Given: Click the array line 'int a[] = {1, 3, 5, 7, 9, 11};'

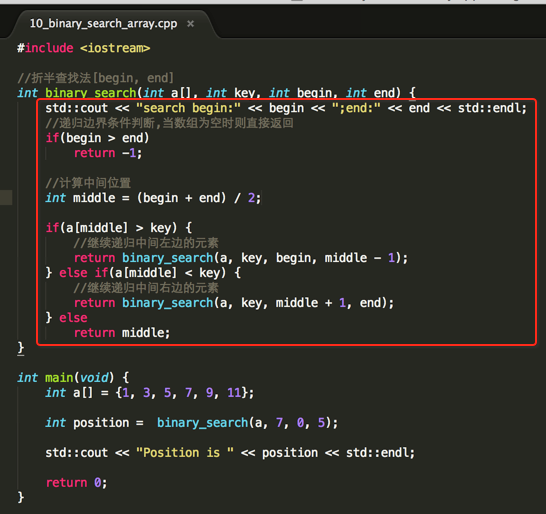Looking at the screenshot, I should pos(150,393).
